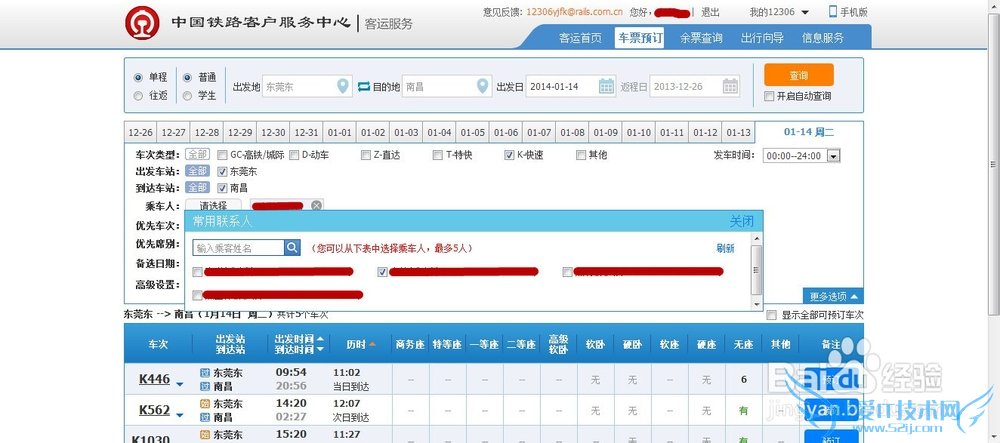
Task: Enable automatic query checkbox
Action: pyautogui.click(x=769, y=96)
